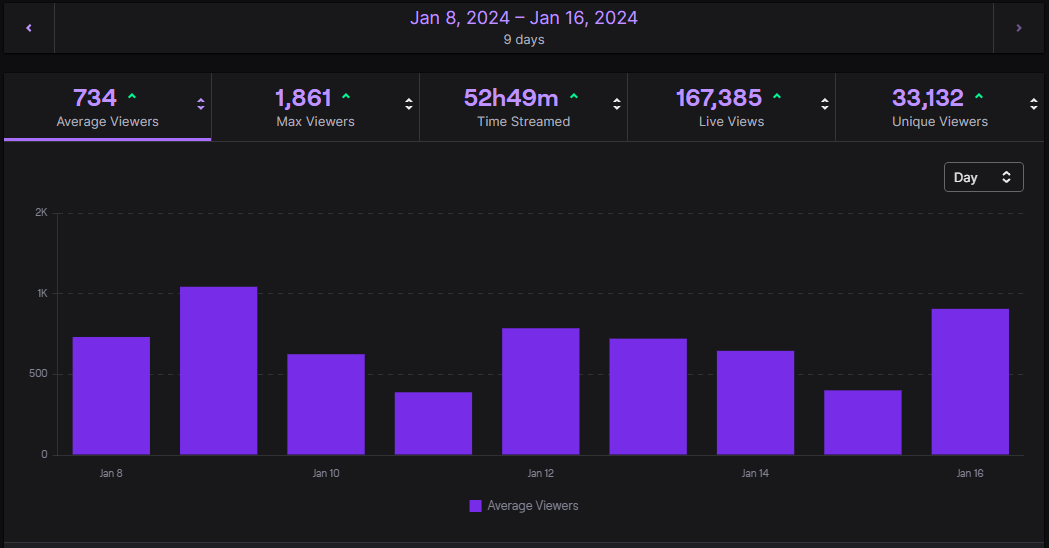Click the 33,132 unique viewers value
1049x548 pixels.
point(928,98)
